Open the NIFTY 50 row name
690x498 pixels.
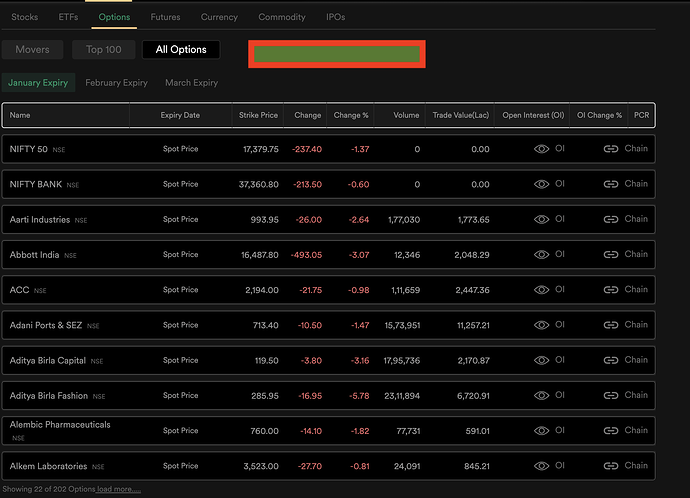[x=29, y=149]
